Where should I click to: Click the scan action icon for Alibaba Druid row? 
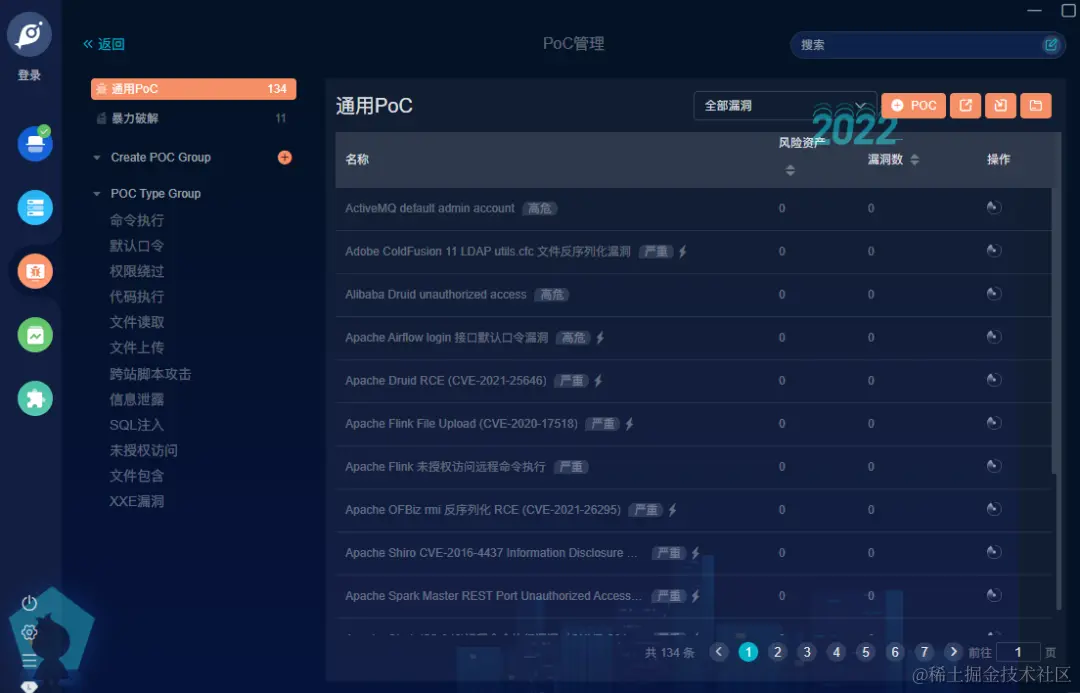pos(993,294)
